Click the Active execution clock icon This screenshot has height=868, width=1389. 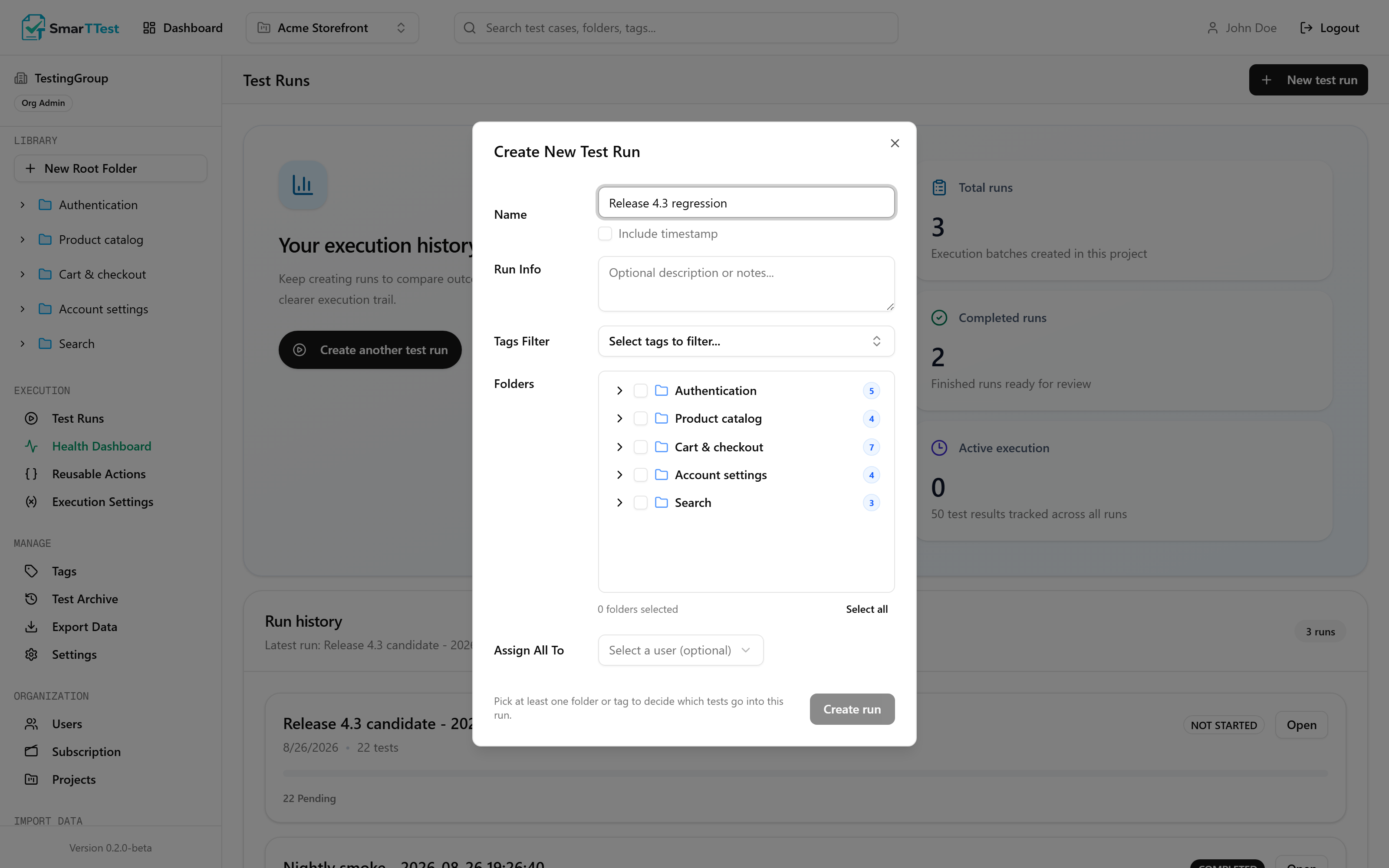click(939, 448)
